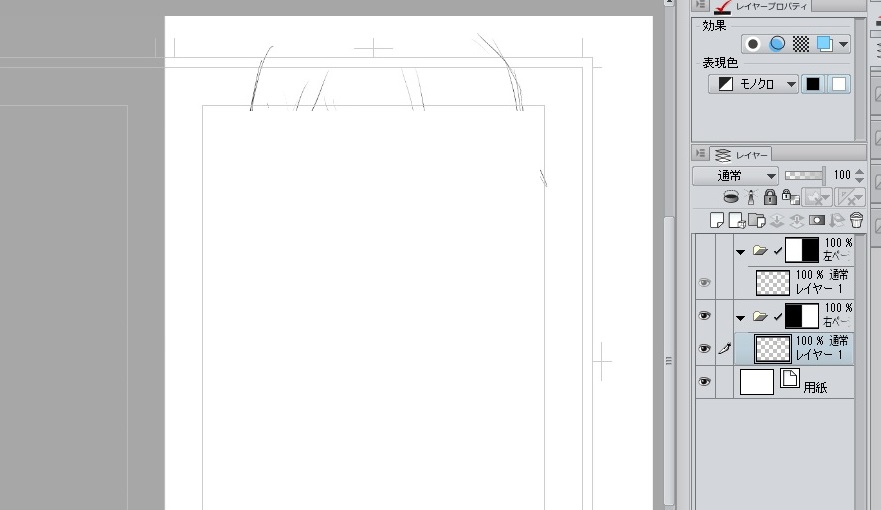Screen dimensions: 881x510
Task: Select the 用紙 paper layer white thumbnail
Action: coord(756,382)
